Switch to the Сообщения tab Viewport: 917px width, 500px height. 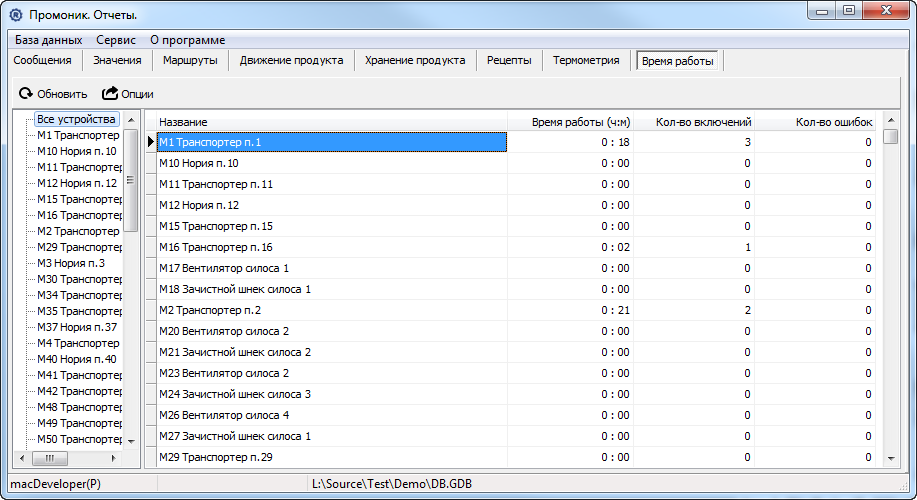pyautogui.click(x=43, y=60)
